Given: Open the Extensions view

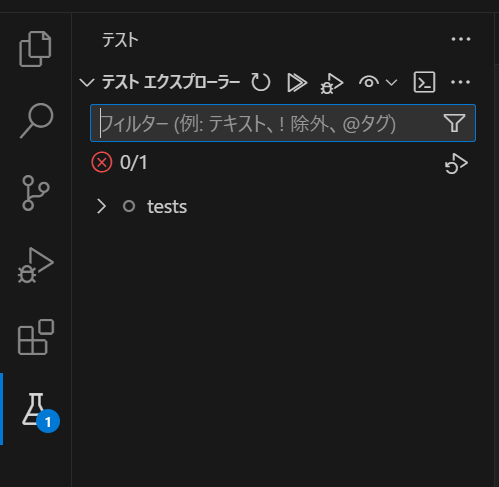Looking at the screenshot, I should click(36, 337).
